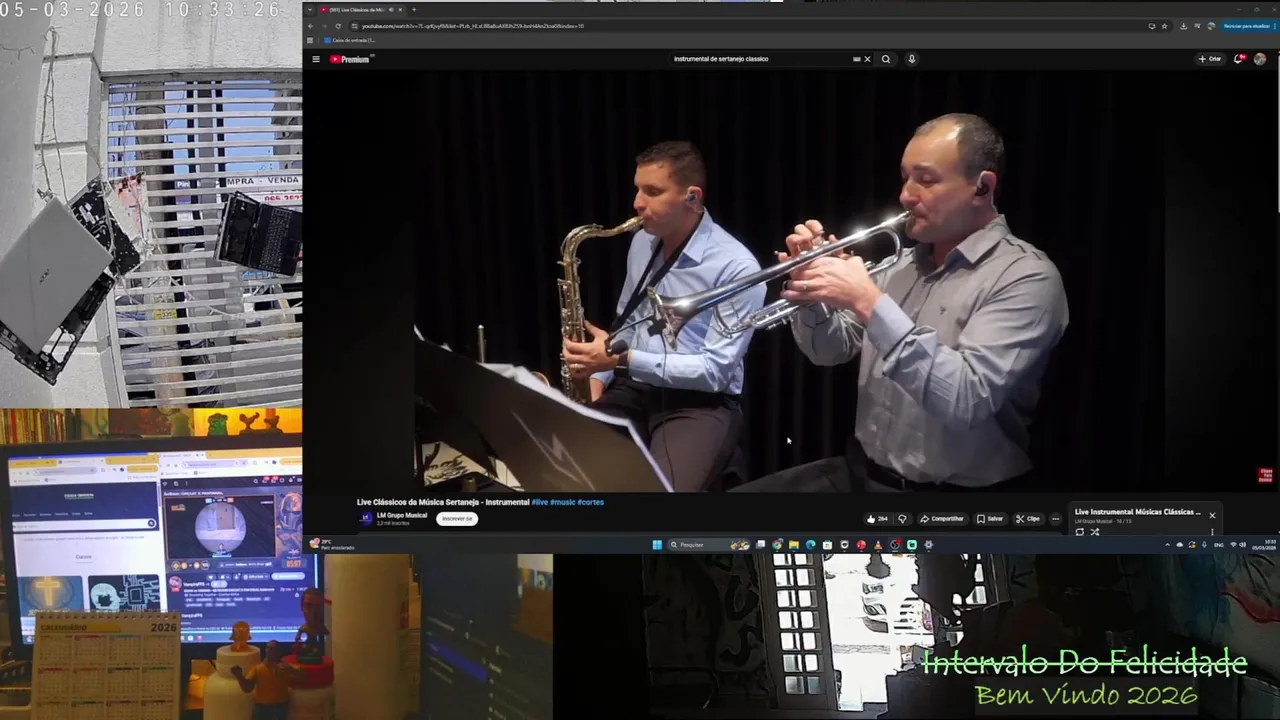Reload the page in the browser toolbar
1280x720 pixels.
(337, 26)
